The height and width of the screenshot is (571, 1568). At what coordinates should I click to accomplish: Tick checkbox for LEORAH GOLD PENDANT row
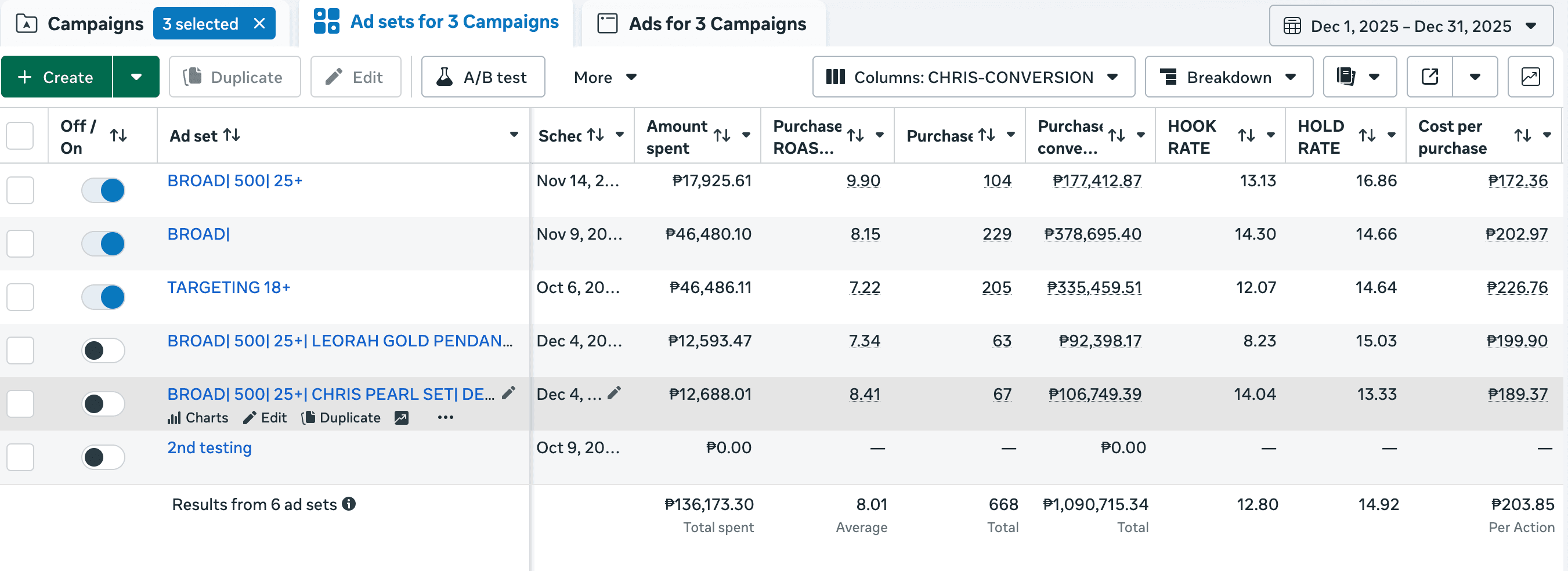coord(20,350)
